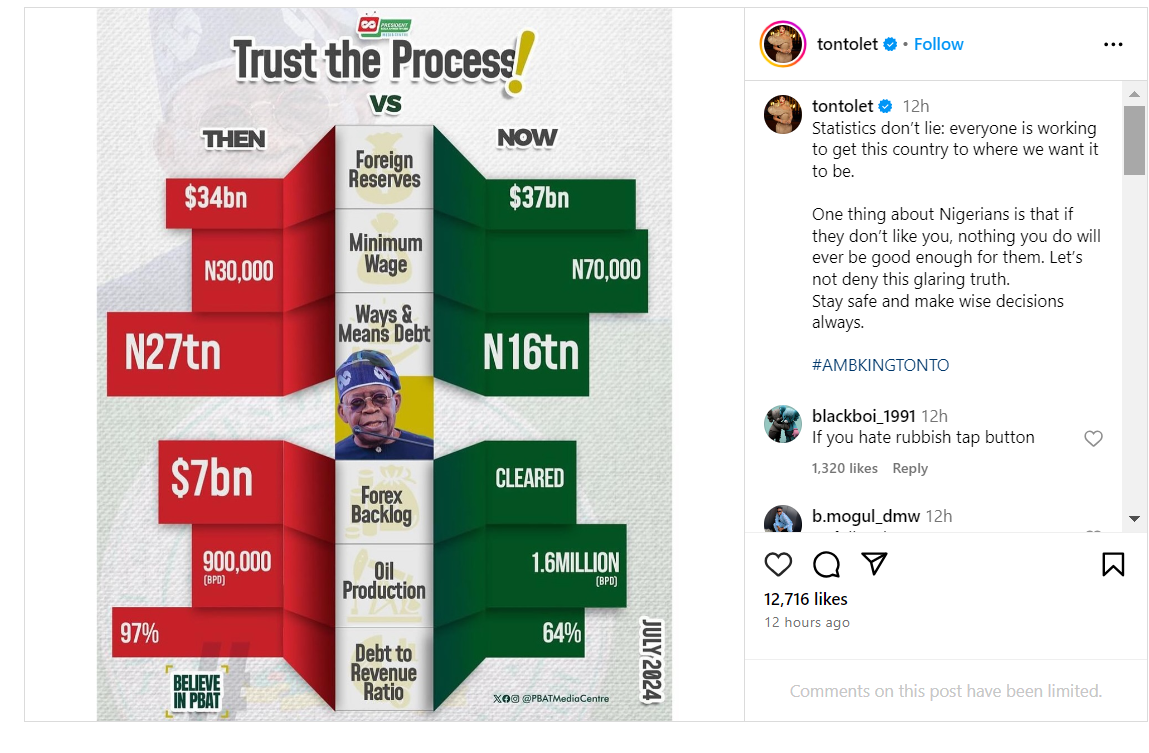This screenshot has height=753, width=1149.
Task: Open b.mogul_dmw username link
Action: point(866,516)
